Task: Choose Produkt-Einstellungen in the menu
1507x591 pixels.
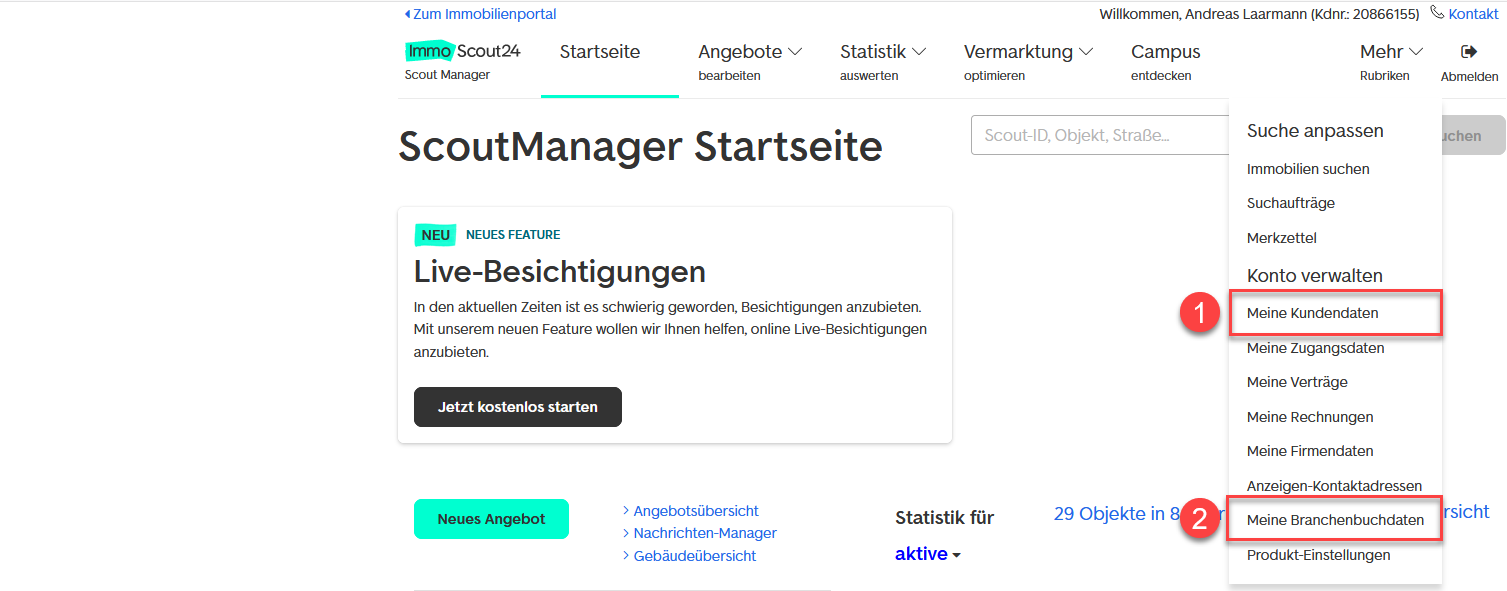Action: coord(1318,555)
